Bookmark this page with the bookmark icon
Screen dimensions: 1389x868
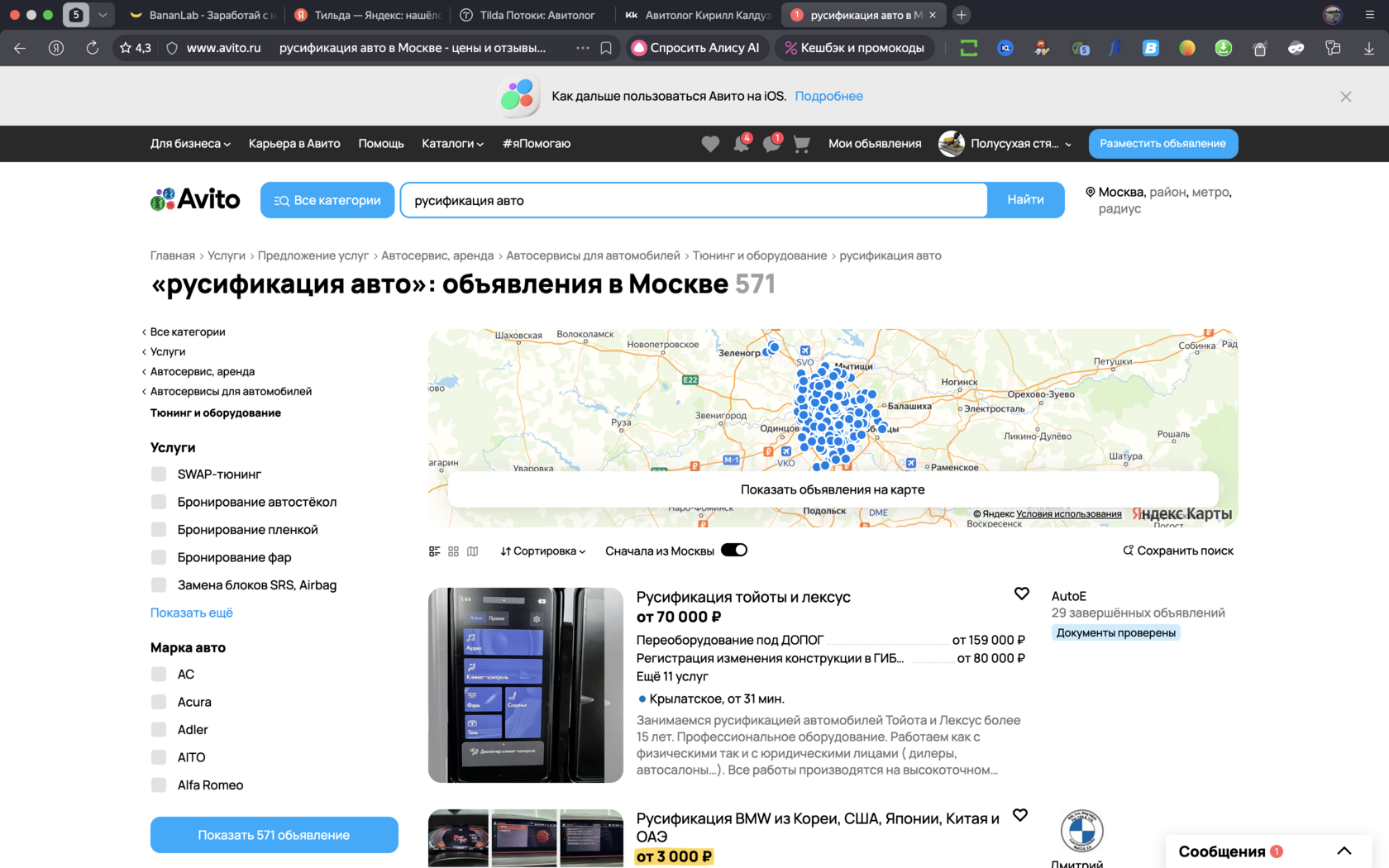tap(606, 48)
